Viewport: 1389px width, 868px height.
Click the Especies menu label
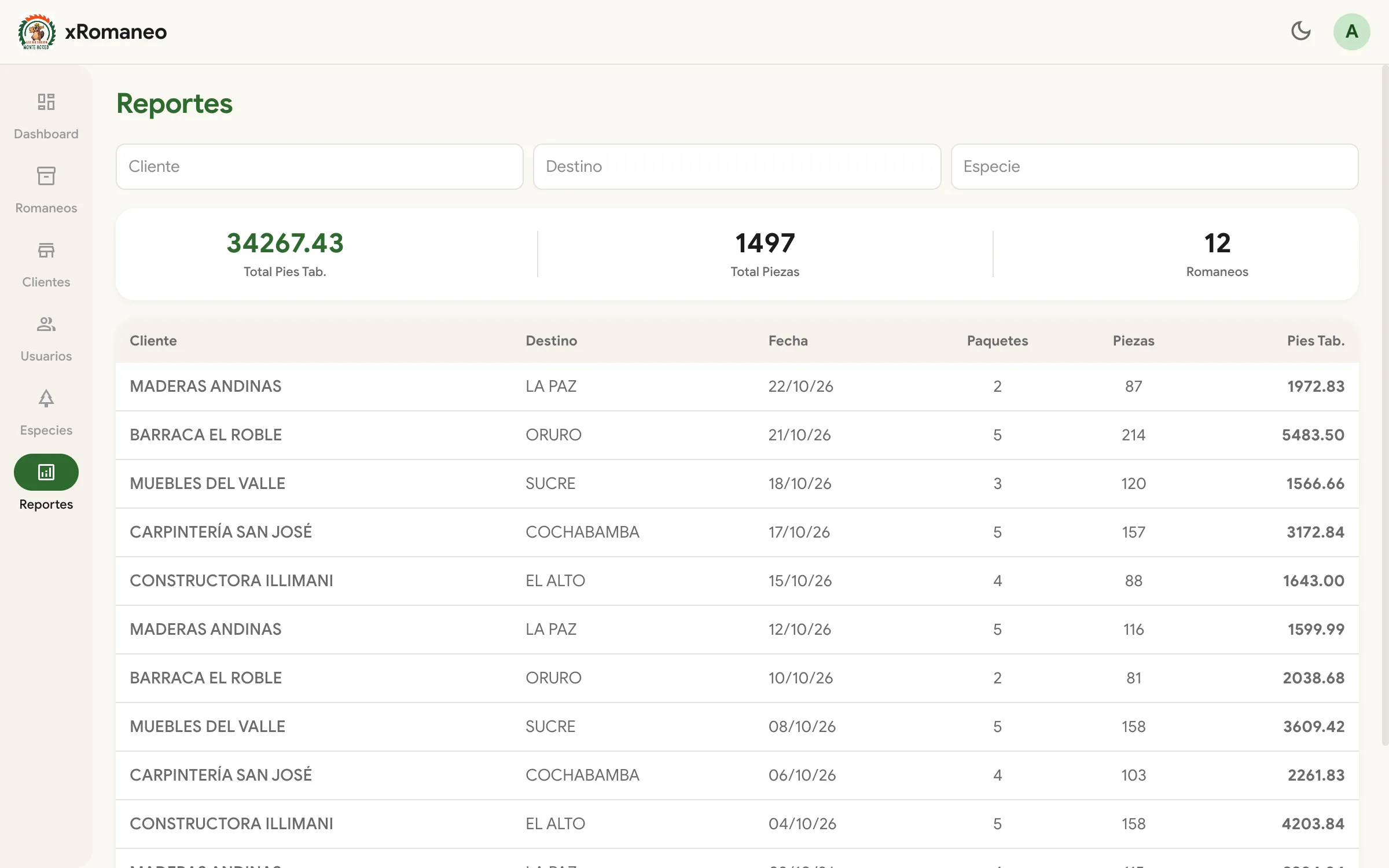pos(46,430)
